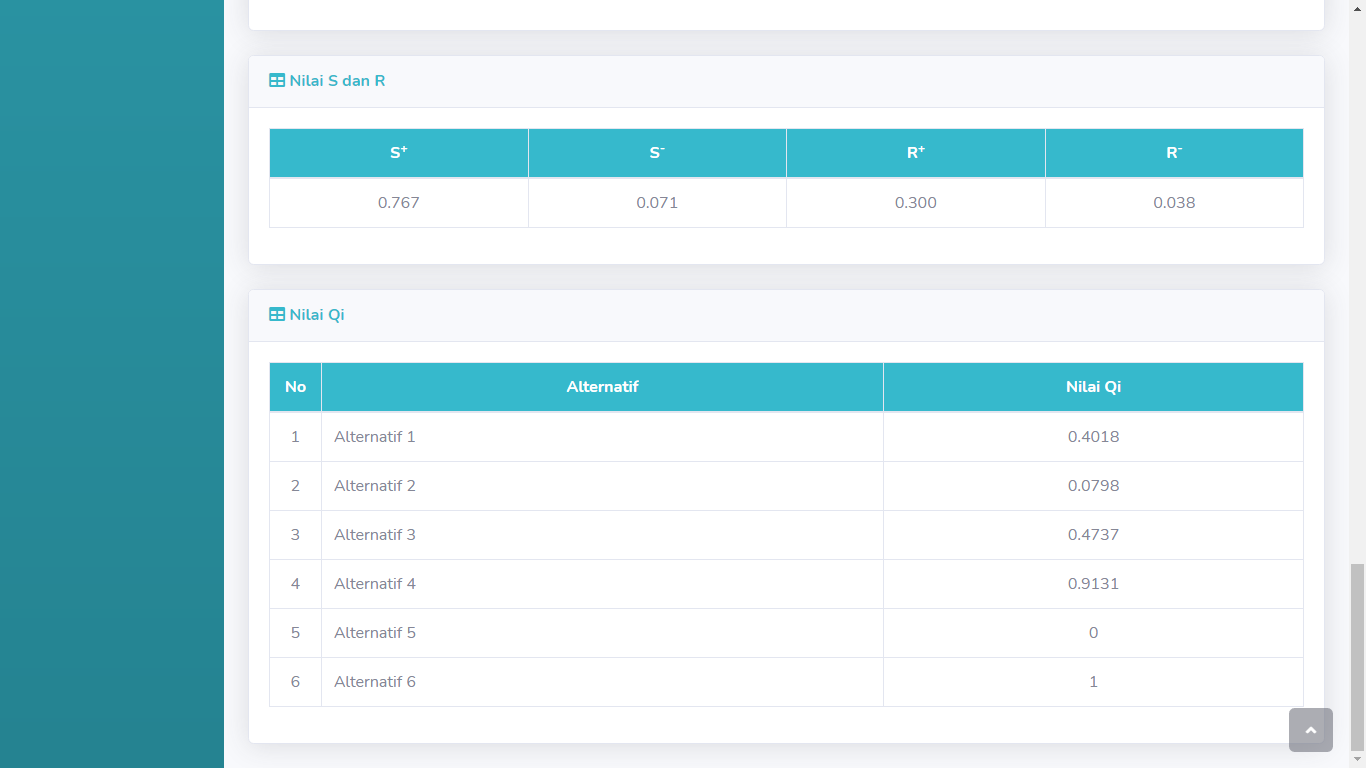Click the Qi value 1 for Alternatif 6
The width and height of the screenshot is (1366, 768).
tap(1093, 681)
